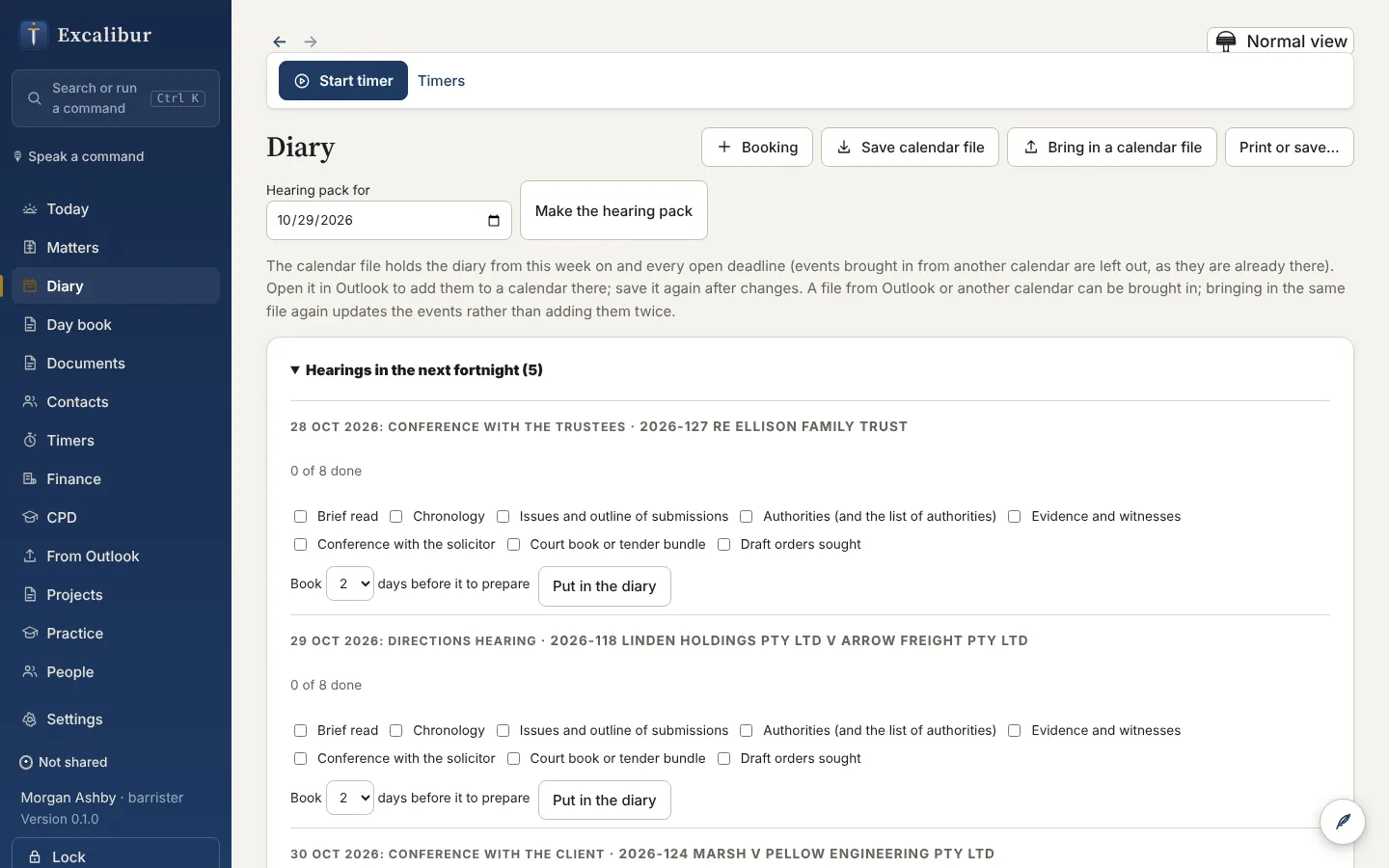Tick Authorities for Linden Holdings hearing
The width and height of the screenshot is (1389, 868).
coord(746,731)
